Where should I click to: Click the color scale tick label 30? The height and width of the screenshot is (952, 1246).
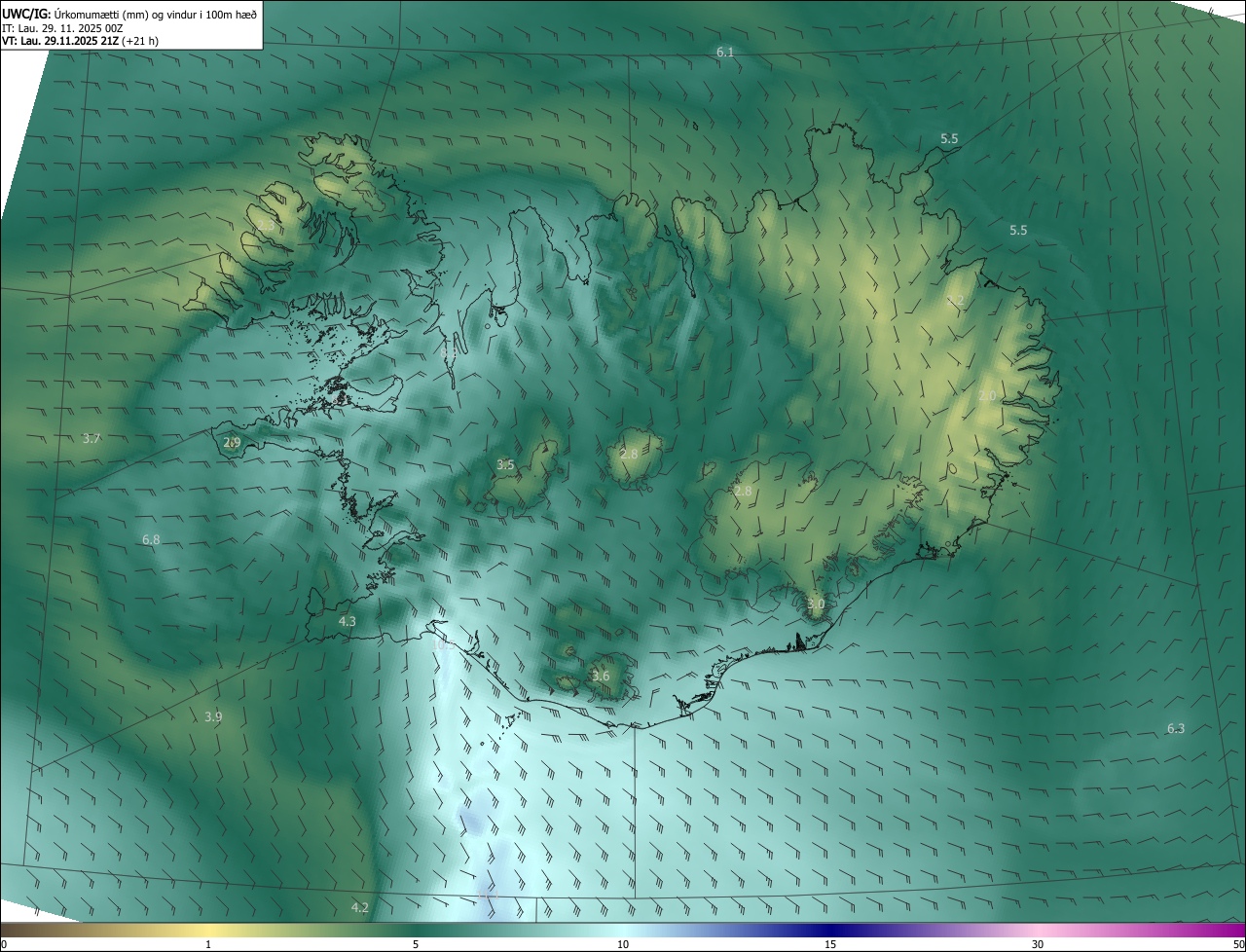click(x=1038, y=945)
